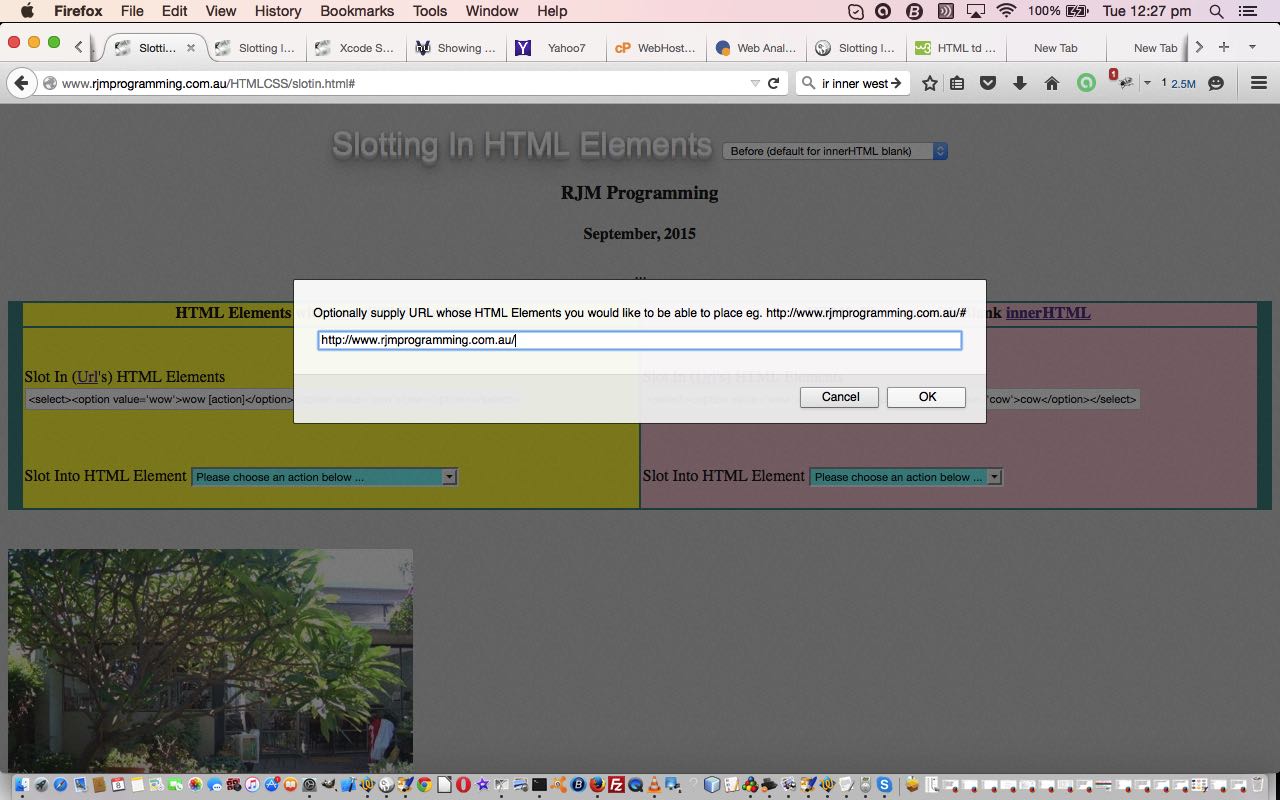Screen dimensions: 1280x800
Task: Click OK in the URL prompt
Action: 926,397
